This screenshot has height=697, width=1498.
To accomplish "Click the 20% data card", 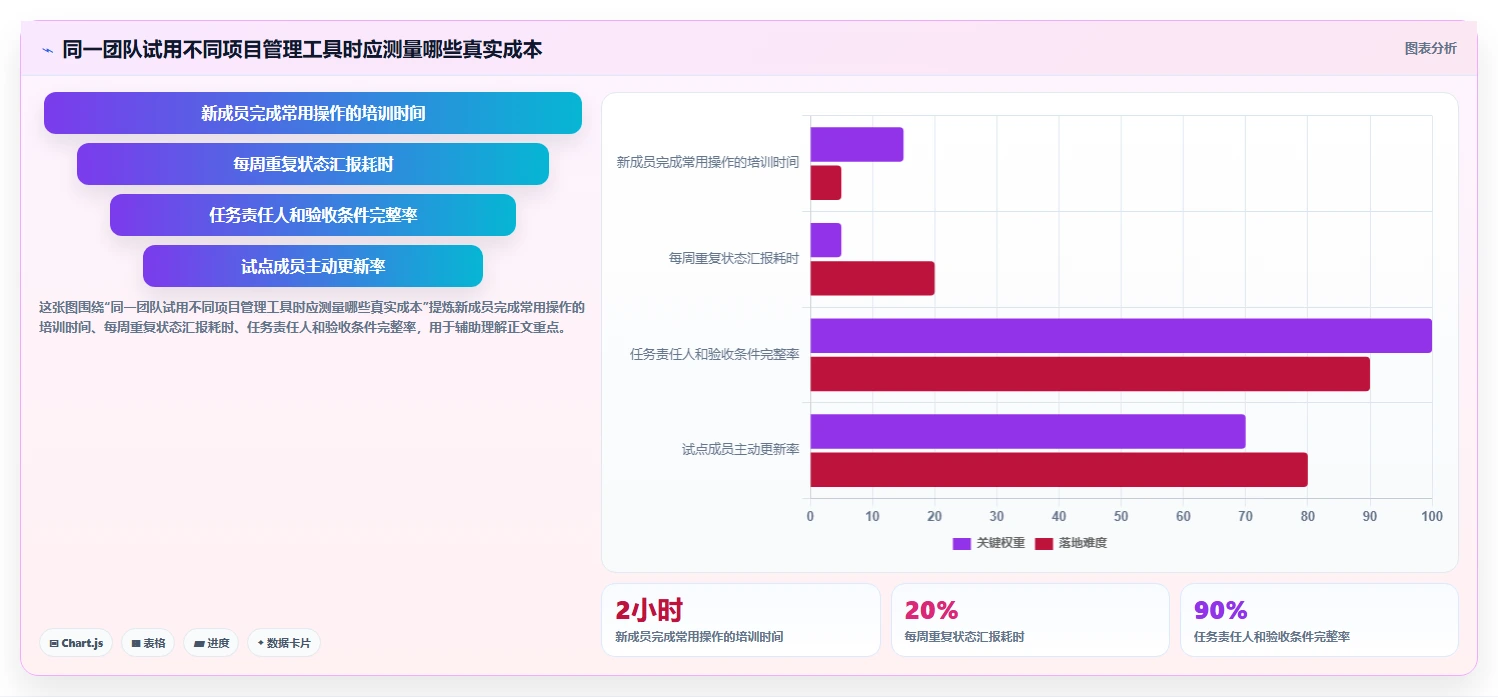I will pyautogui.click(x=1030, y=620).
